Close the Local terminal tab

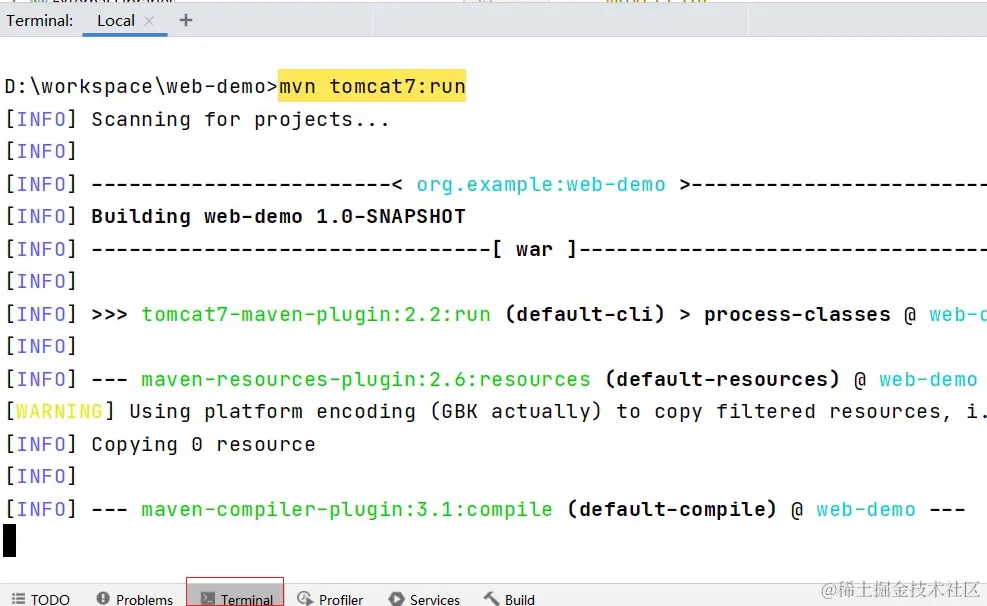(149, 21)
